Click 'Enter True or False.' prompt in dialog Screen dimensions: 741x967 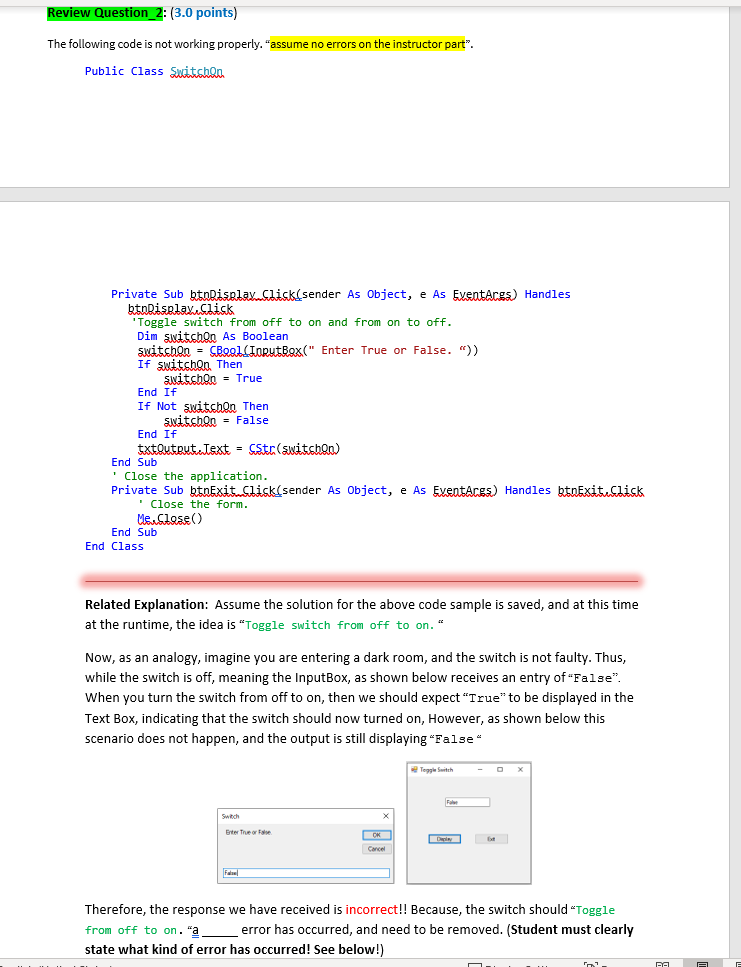coord(248,832)
